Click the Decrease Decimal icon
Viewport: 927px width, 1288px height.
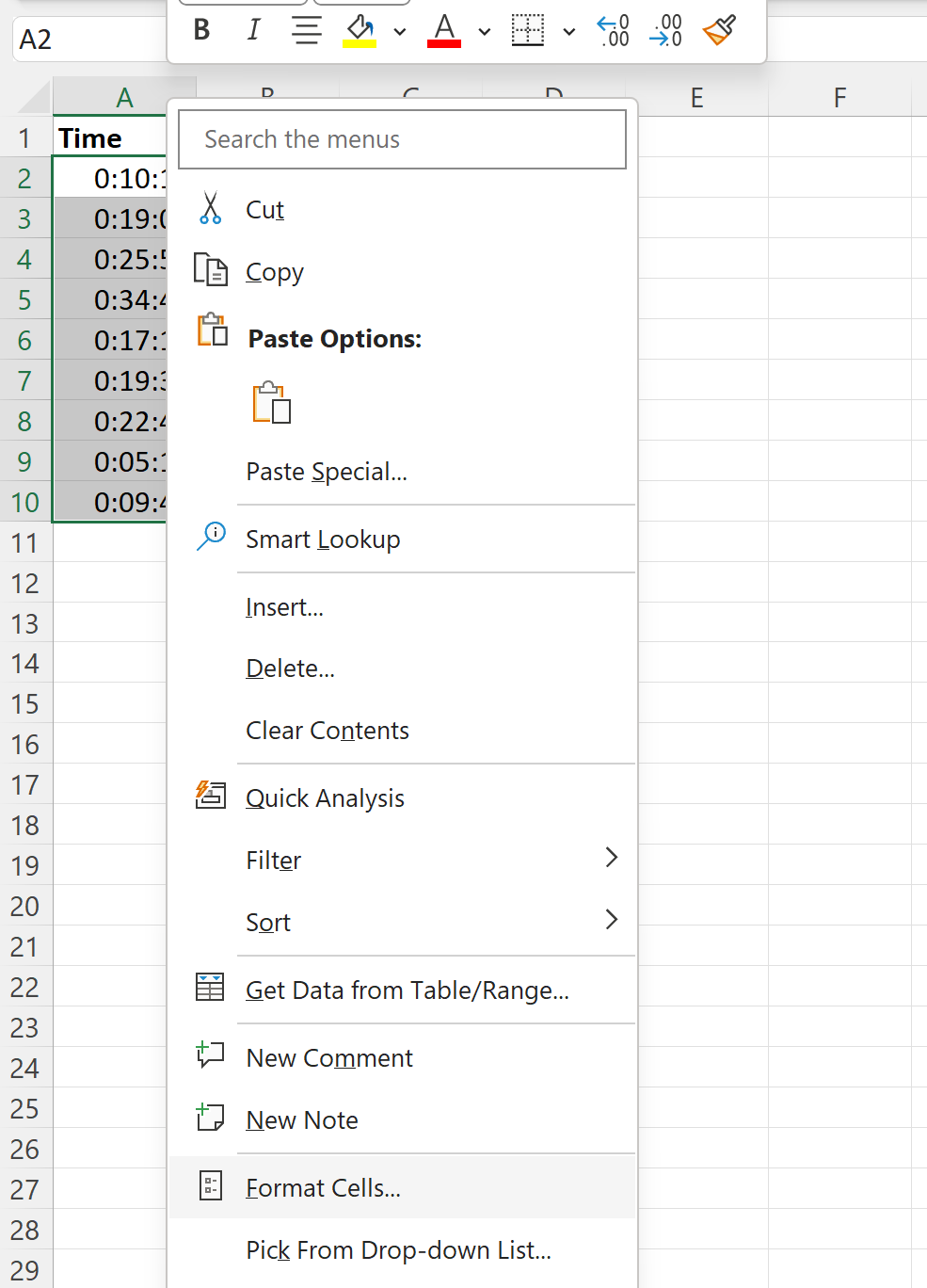pos(665,30)
